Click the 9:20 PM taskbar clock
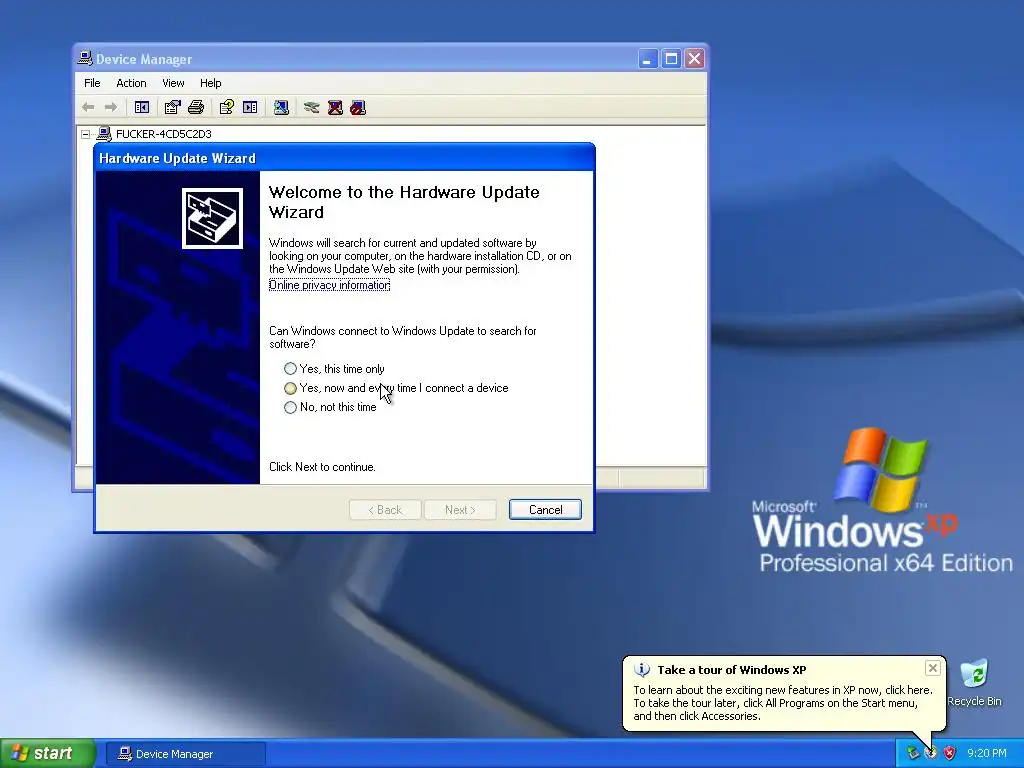Image resolution: width=1024 pixels, height=768 pixels. [987, 753]
